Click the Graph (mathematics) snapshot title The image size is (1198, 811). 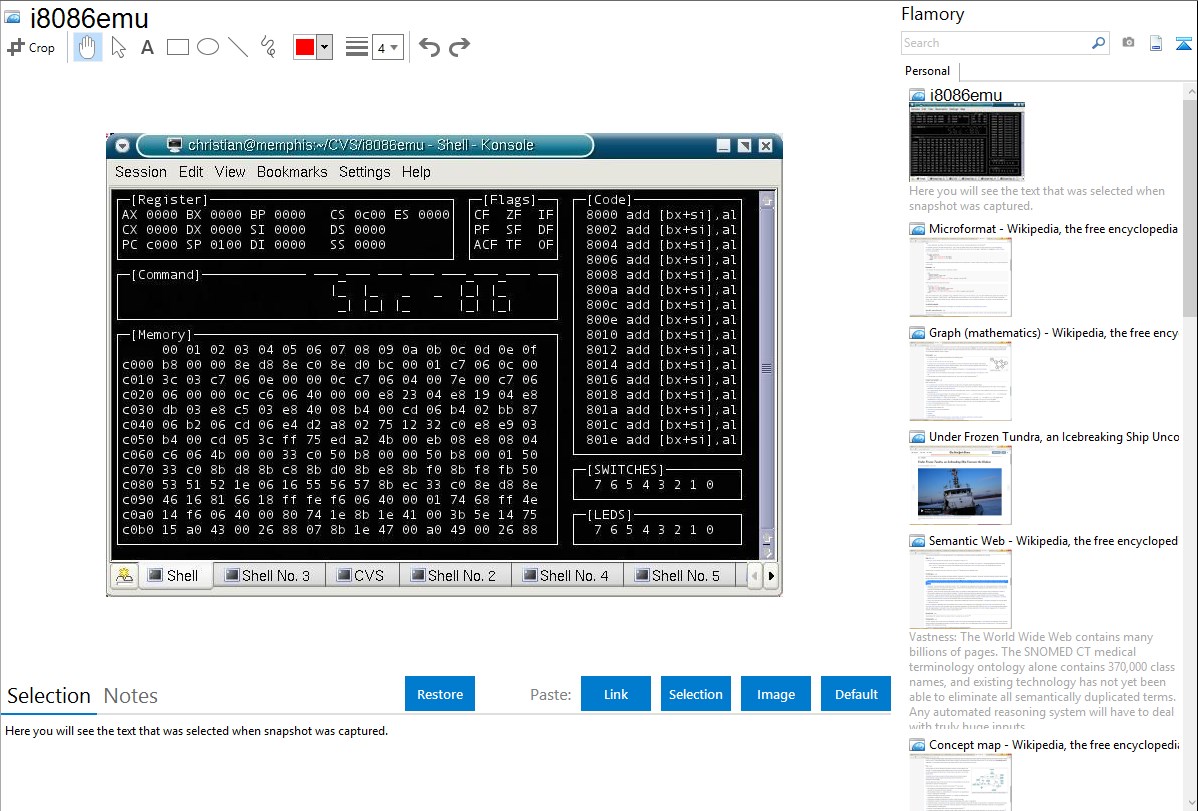coord(1053,333)
